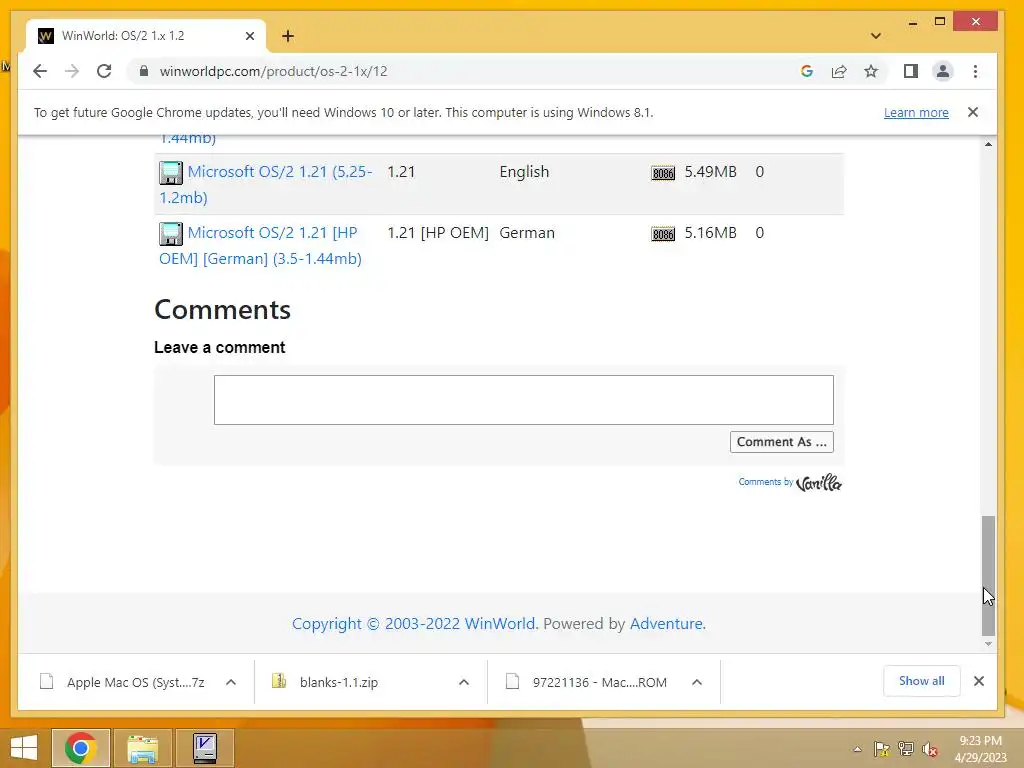Select the WinWorld: OS/2 1.x 1.2 tab
1024x768 pixels.
(x=145, y=36)
